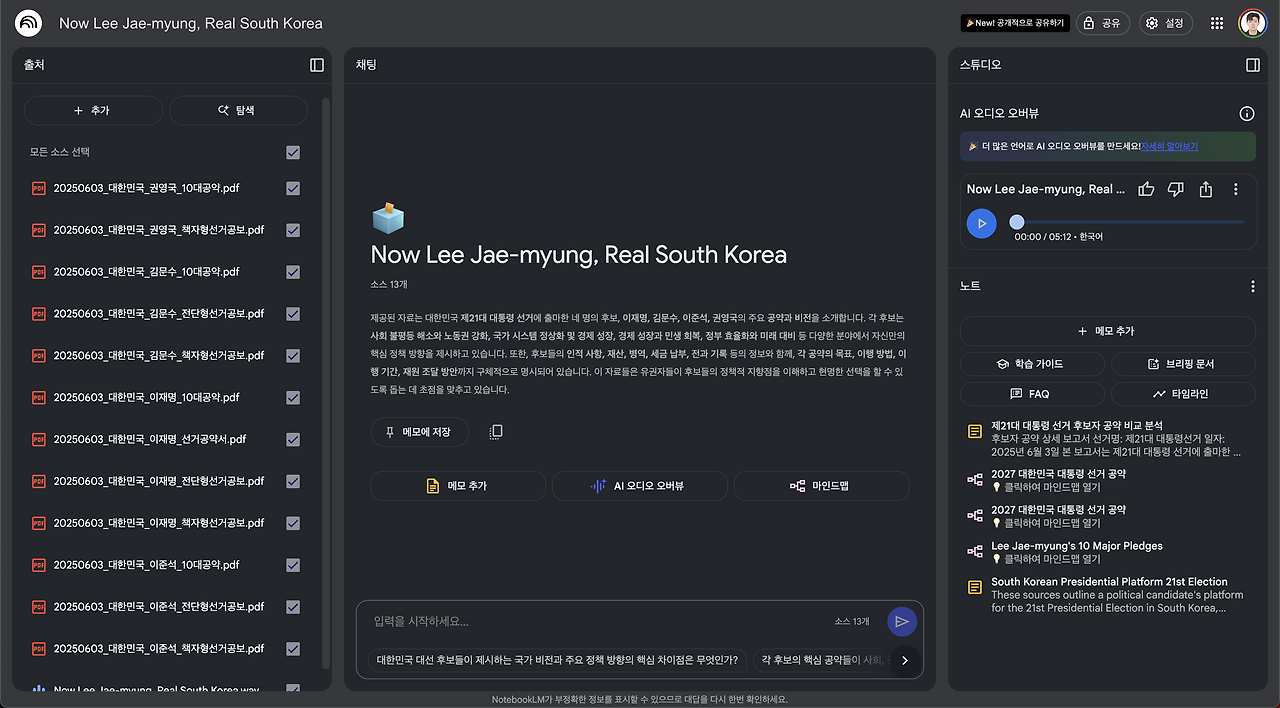
Task: Open the Google apps grid menu
Action: [x=1216, y=22]
